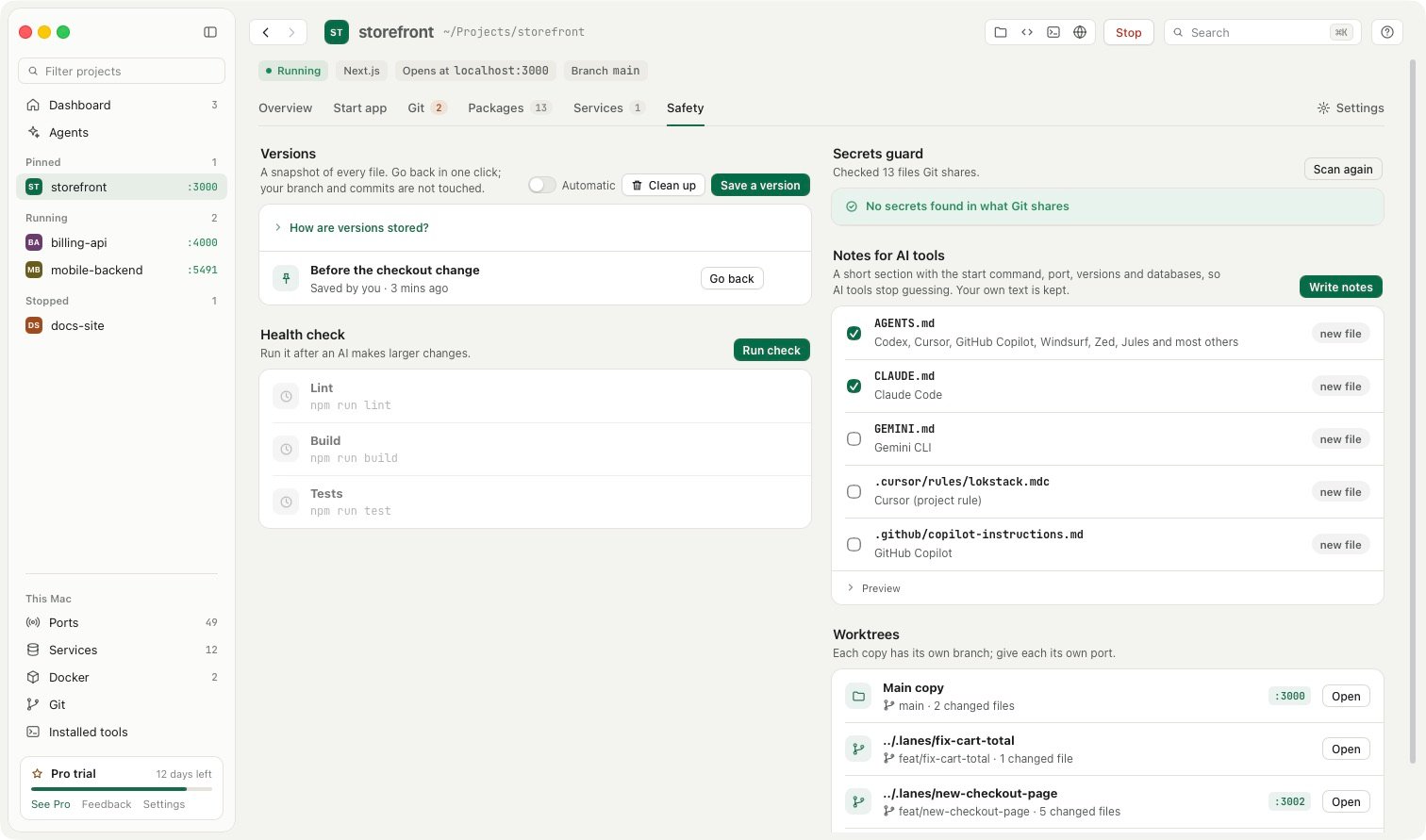
Task: Click the Docker box icon
Action: point(33,677)
